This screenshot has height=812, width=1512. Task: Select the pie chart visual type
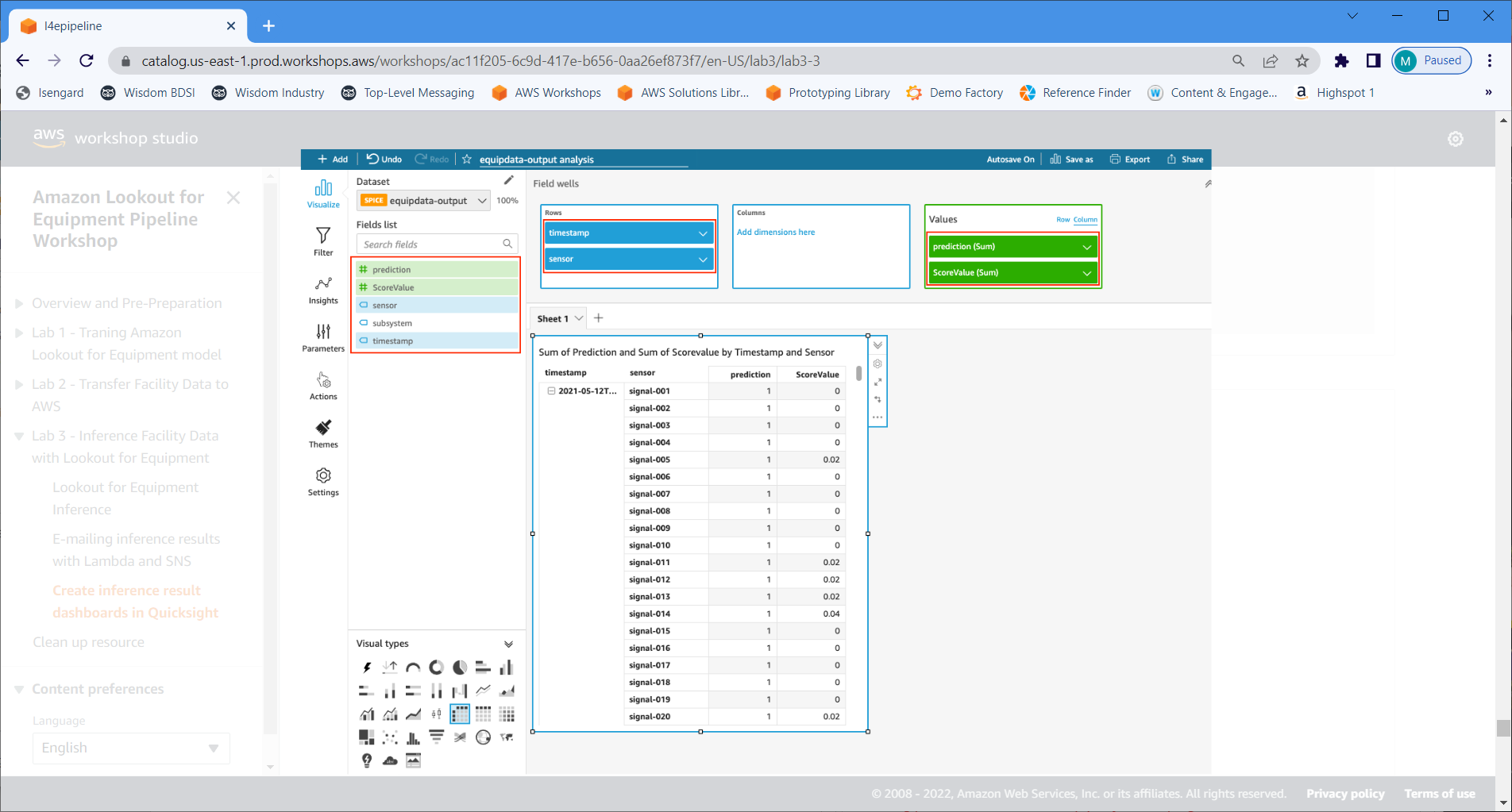[460, 668]
